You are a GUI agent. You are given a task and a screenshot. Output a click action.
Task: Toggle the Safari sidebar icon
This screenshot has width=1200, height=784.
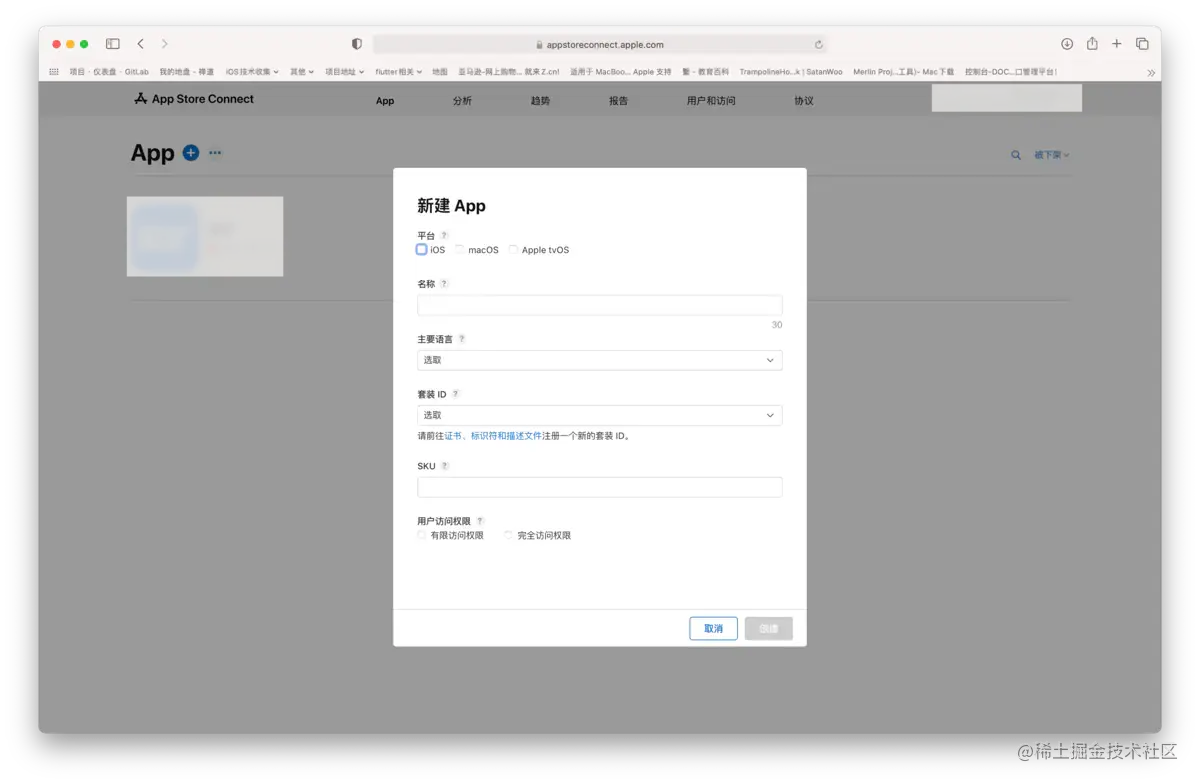click(113, 44)
